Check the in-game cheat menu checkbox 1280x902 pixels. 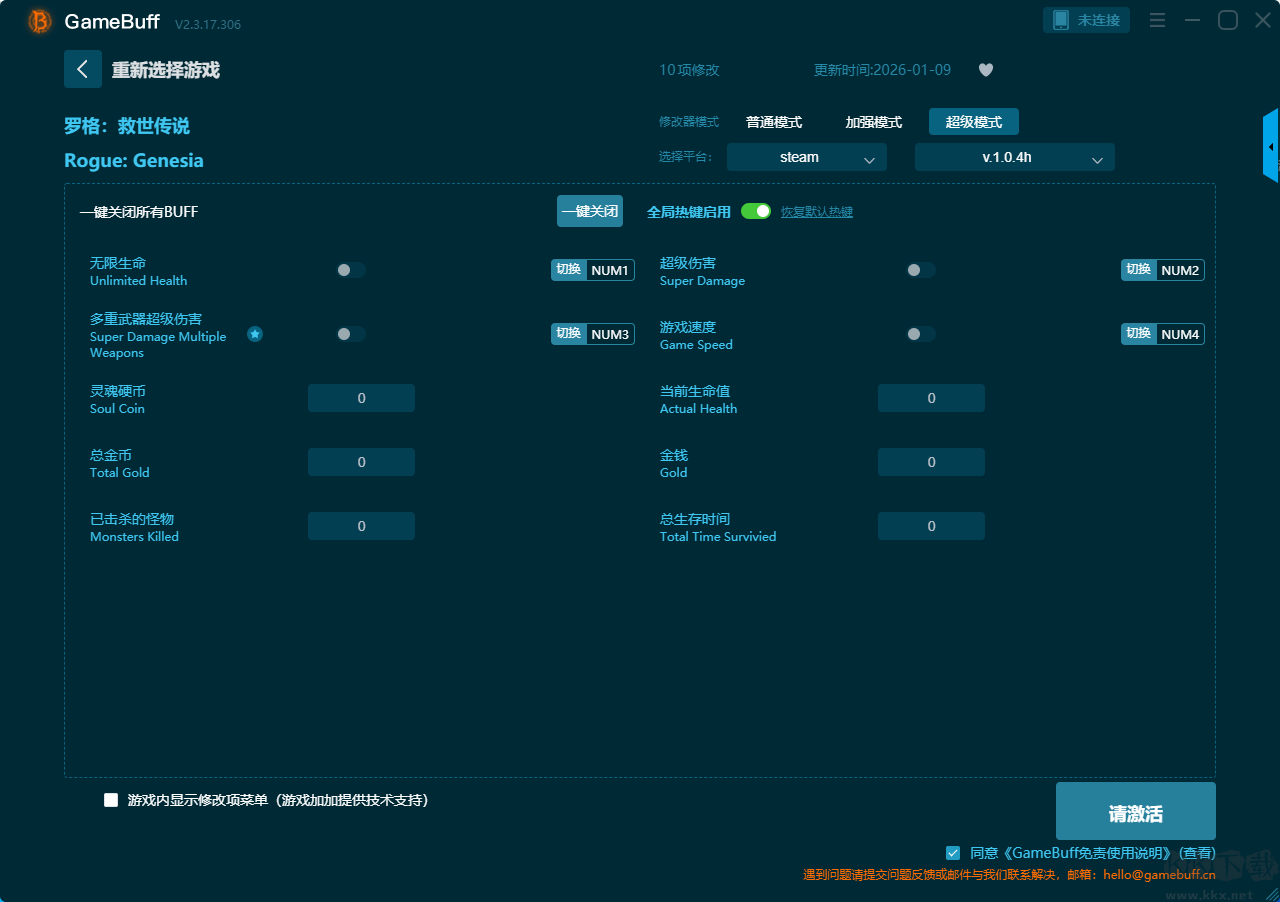coord(111,800)
